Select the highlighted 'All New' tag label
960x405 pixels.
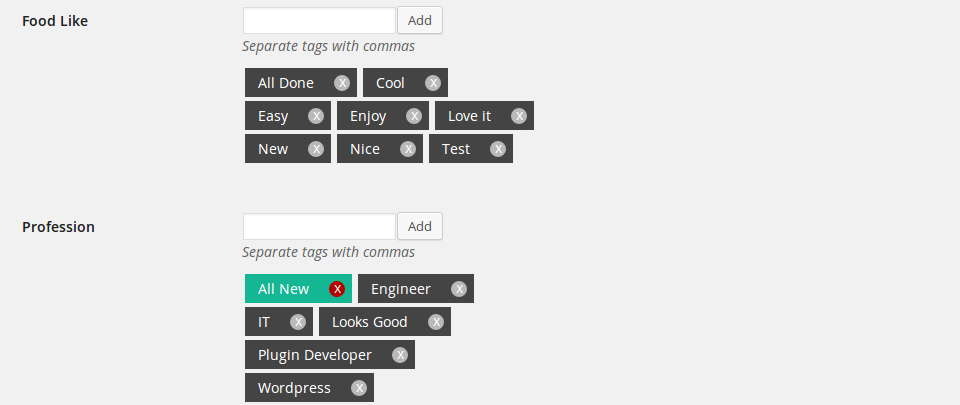(284, 289)
